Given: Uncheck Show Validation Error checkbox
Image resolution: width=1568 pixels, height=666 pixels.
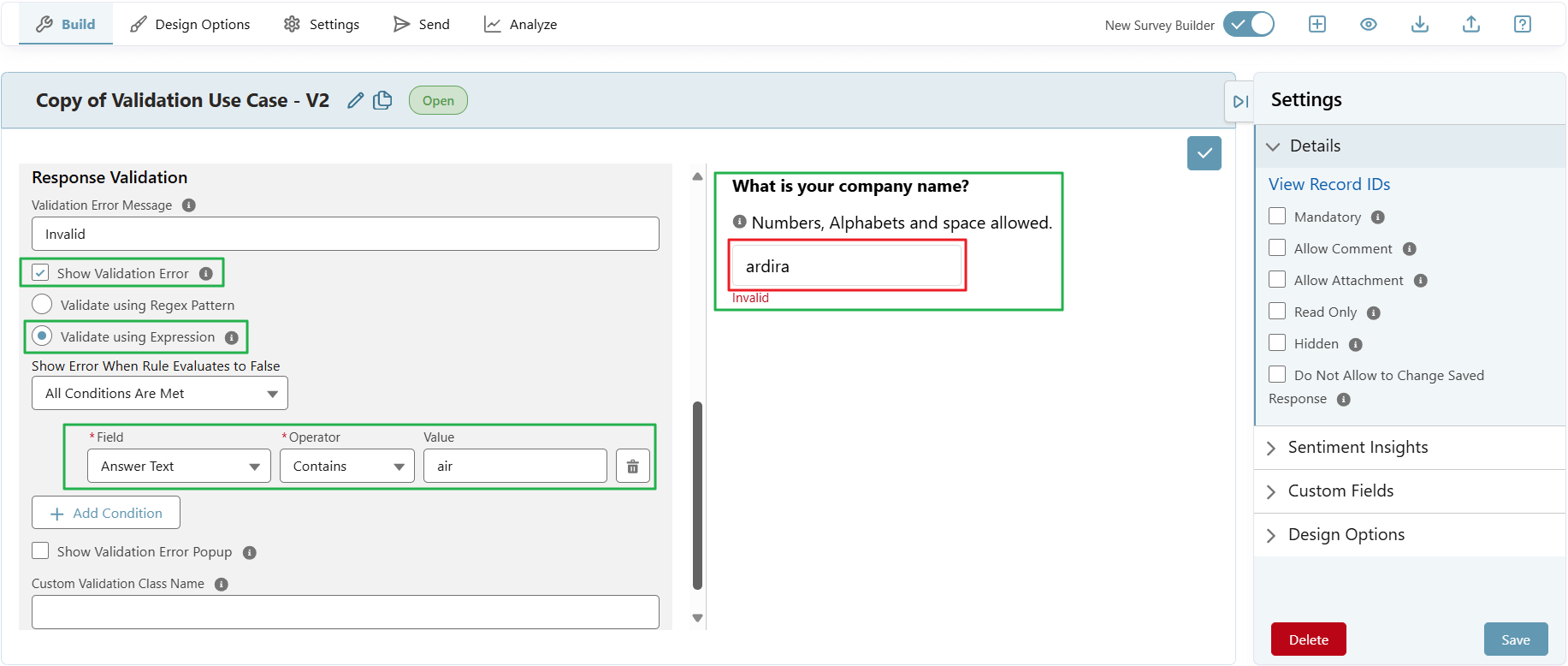Looking at the screenshot, I should 40,272.
